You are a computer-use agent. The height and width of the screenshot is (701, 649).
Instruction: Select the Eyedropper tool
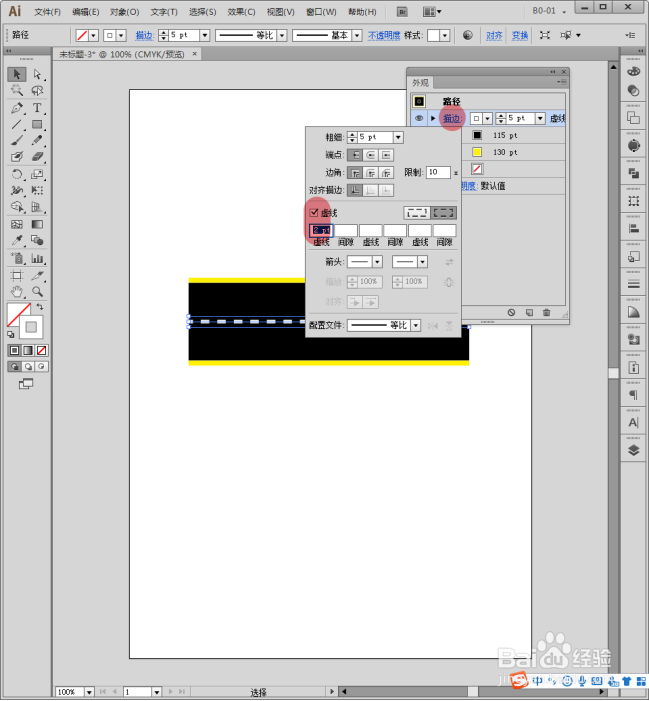(17, 241)
